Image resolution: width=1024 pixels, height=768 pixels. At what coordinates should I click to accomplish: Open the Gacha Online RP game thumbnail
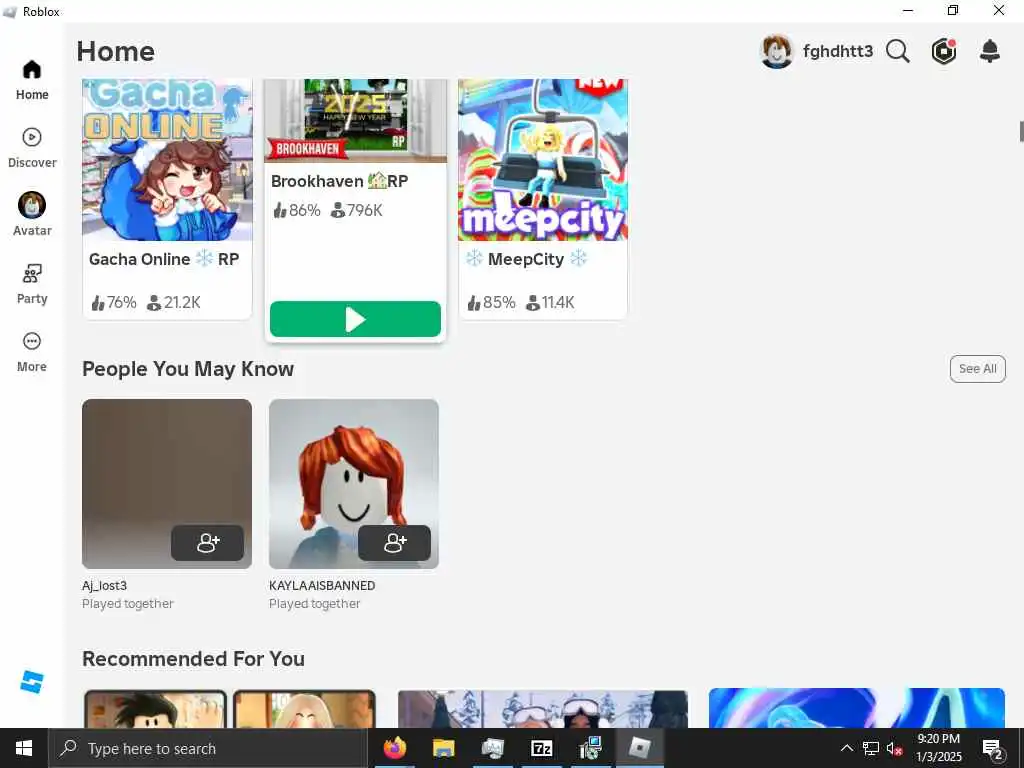(167, 159)
